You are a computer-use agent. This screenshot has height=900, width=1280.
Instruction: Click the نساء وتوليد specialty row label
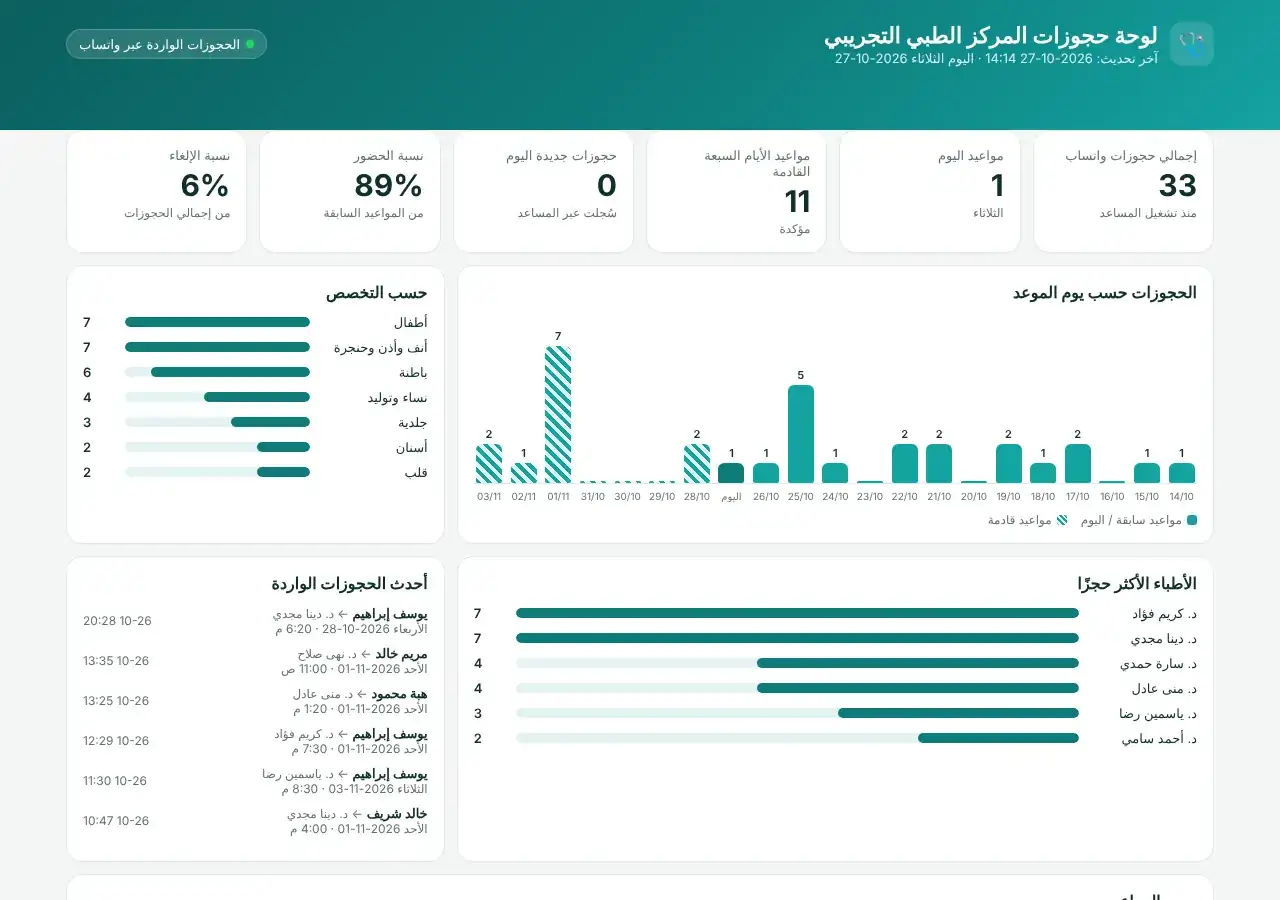click(398, 397)
